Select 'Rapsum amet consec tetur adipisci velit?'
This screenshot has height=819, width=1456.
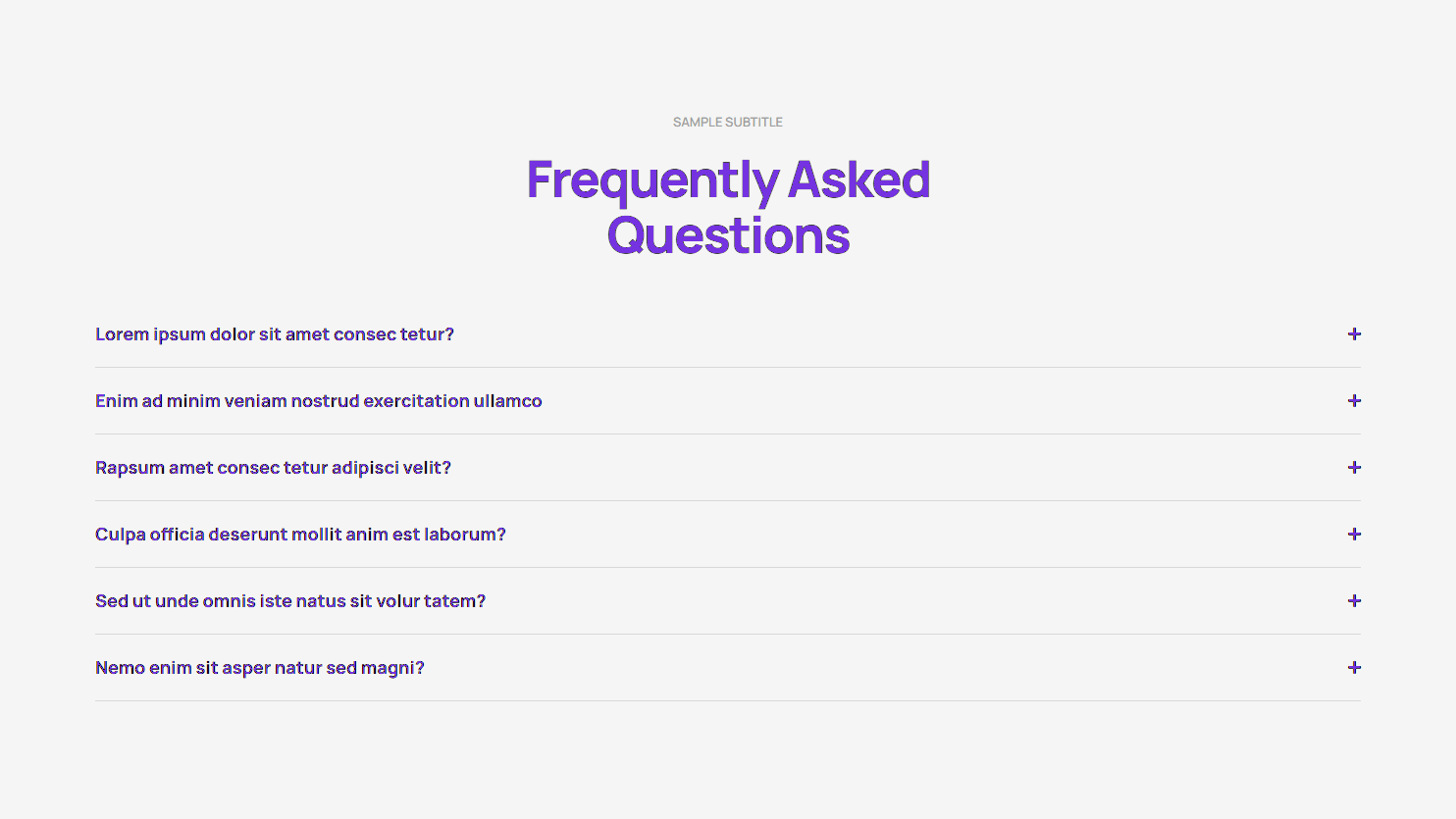point(273,467)
